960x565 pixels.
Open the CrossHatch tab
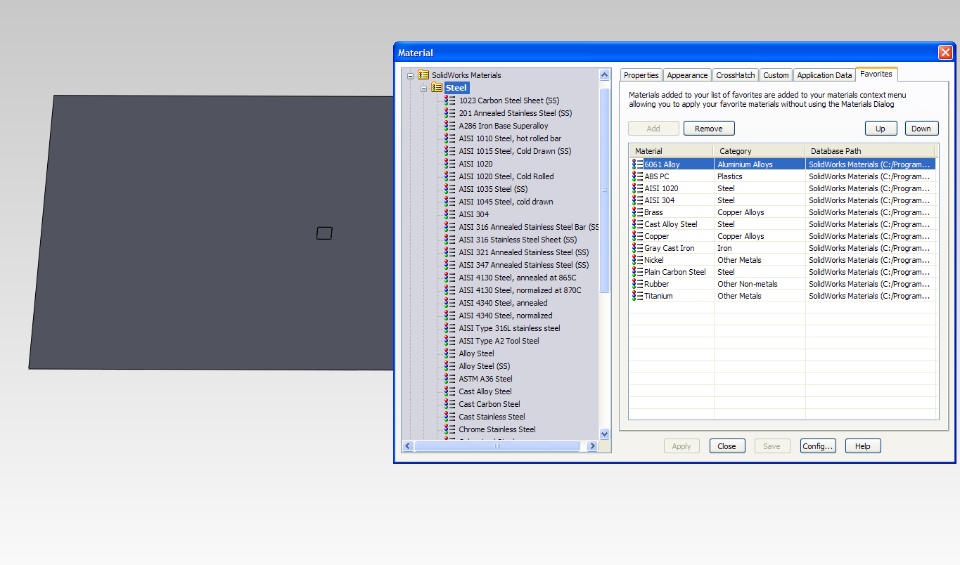click(x=735, y=75)
